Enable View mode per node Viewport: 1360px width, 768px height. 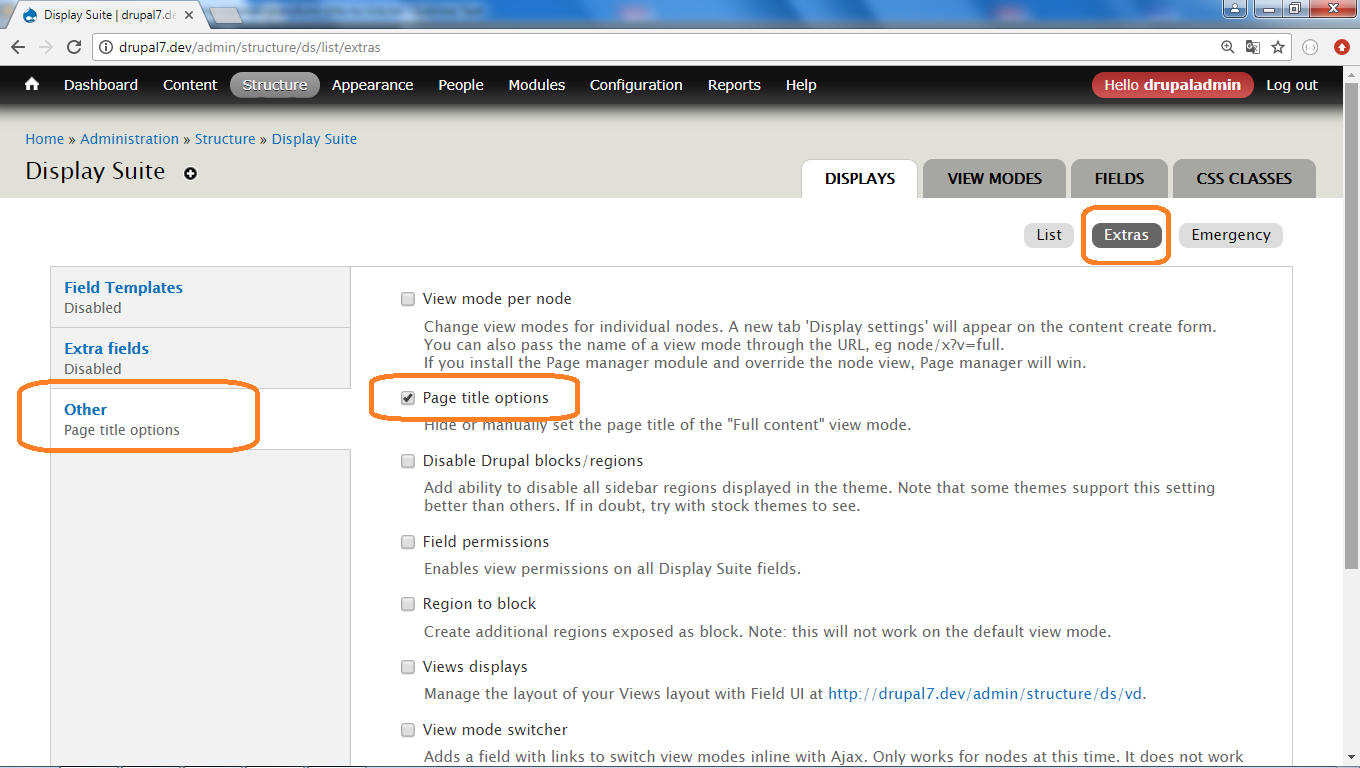click(x=407, y=298)
